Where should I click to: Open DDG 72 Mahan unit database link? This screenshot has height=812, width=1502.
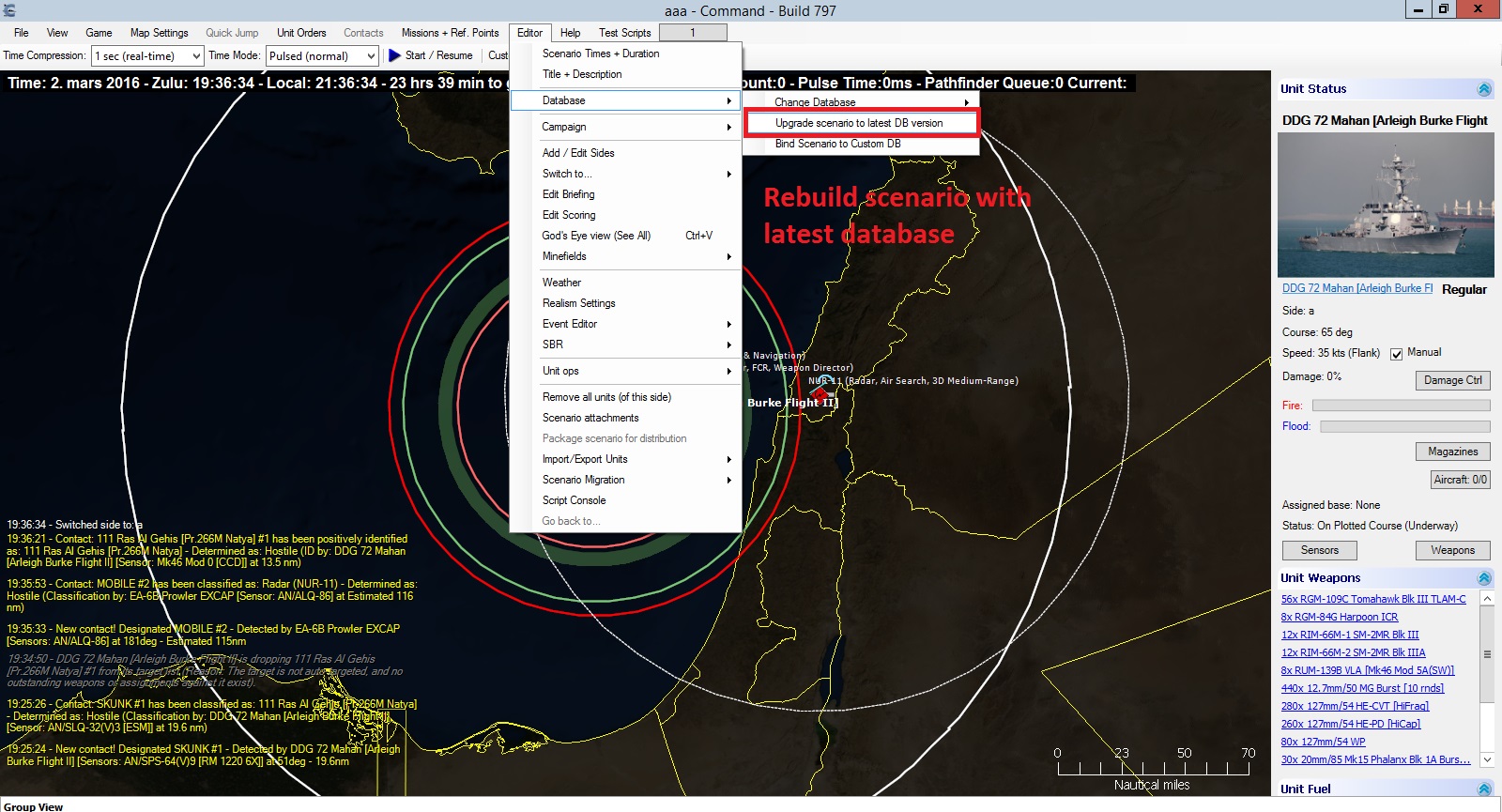pyautogui.click(x=1357, y=288)
